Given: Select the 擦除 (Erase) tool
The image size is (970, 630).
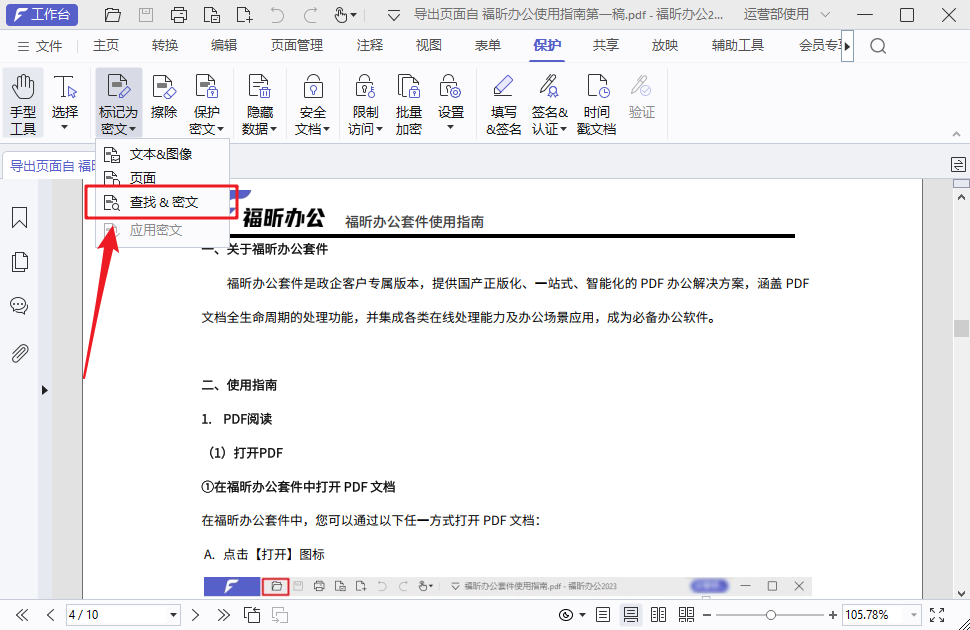Looking at the screenshot, I should click(163, 100).
